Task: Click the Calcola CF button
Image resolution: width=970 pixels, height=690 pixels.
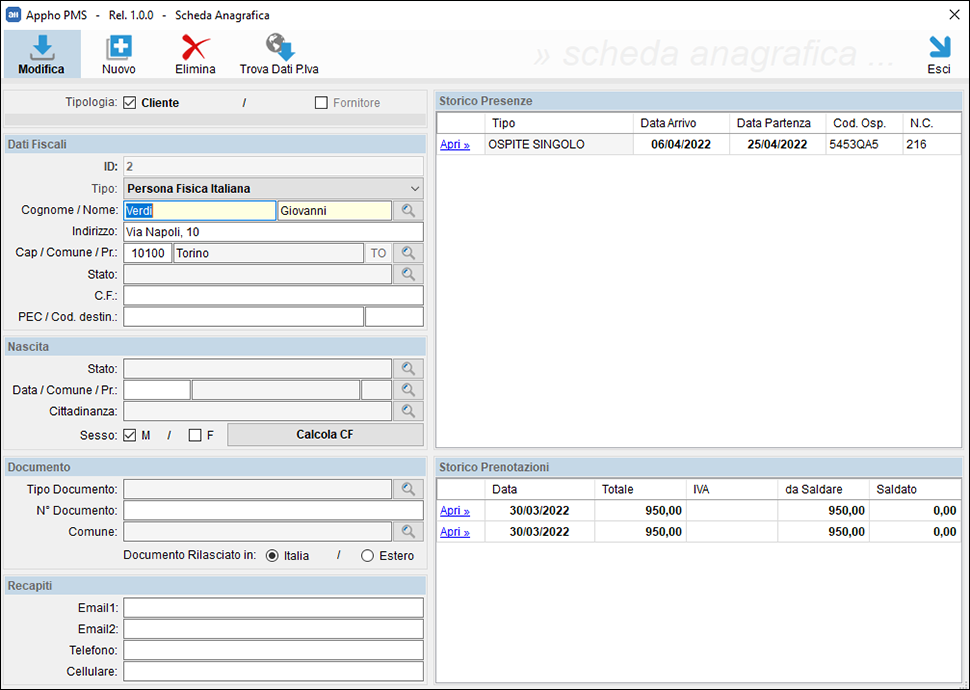Action: pyautogui.click(x=325, y=434)
